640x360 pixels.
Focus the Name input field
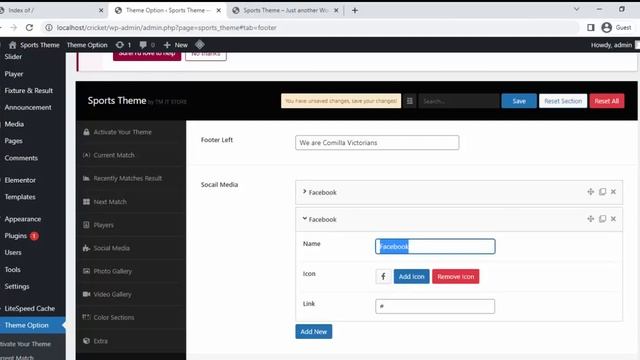click(x=435, y=246)
